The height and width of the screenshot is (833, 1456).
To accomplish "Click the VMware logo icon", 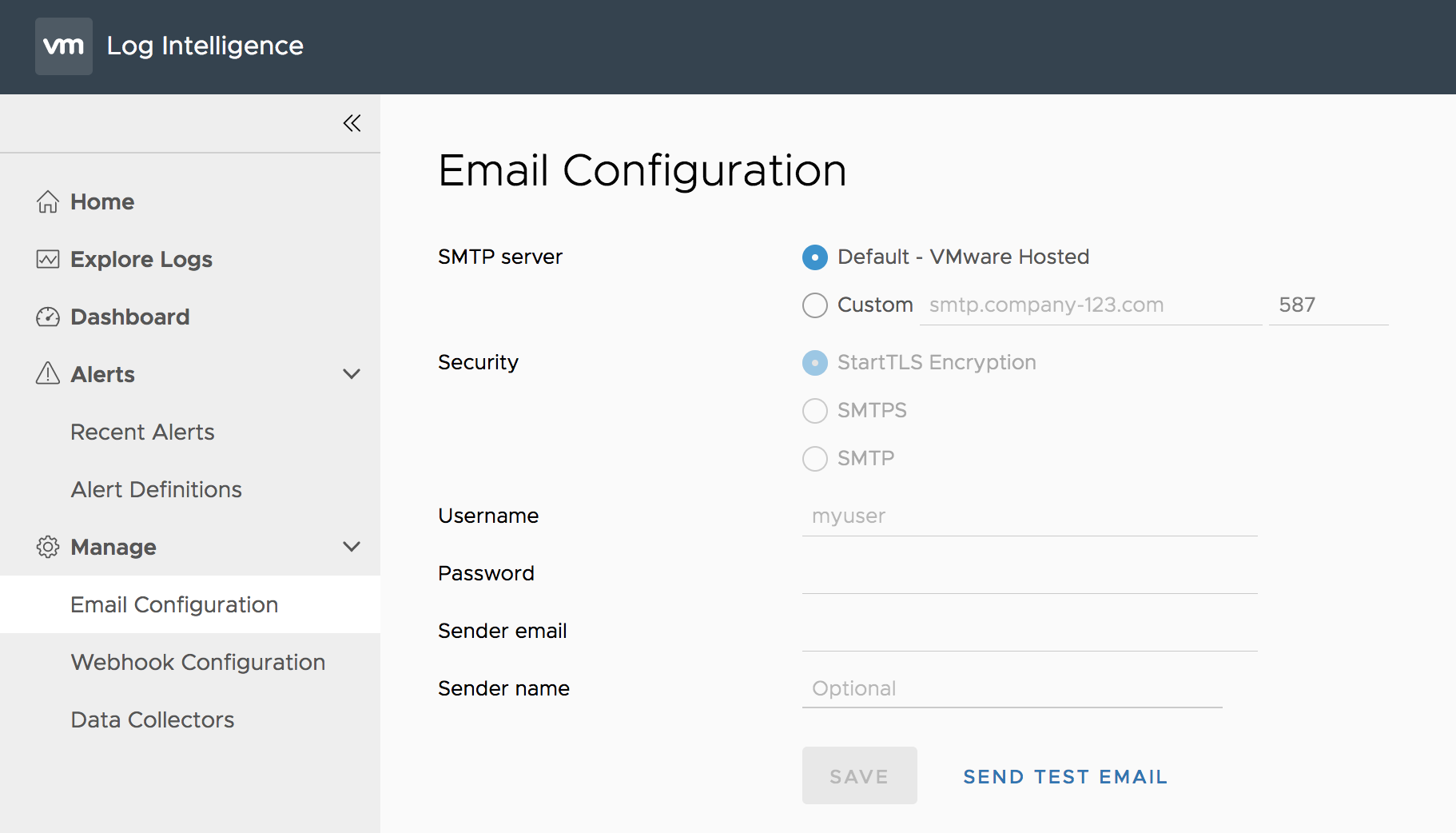I will tap(63, 46).
